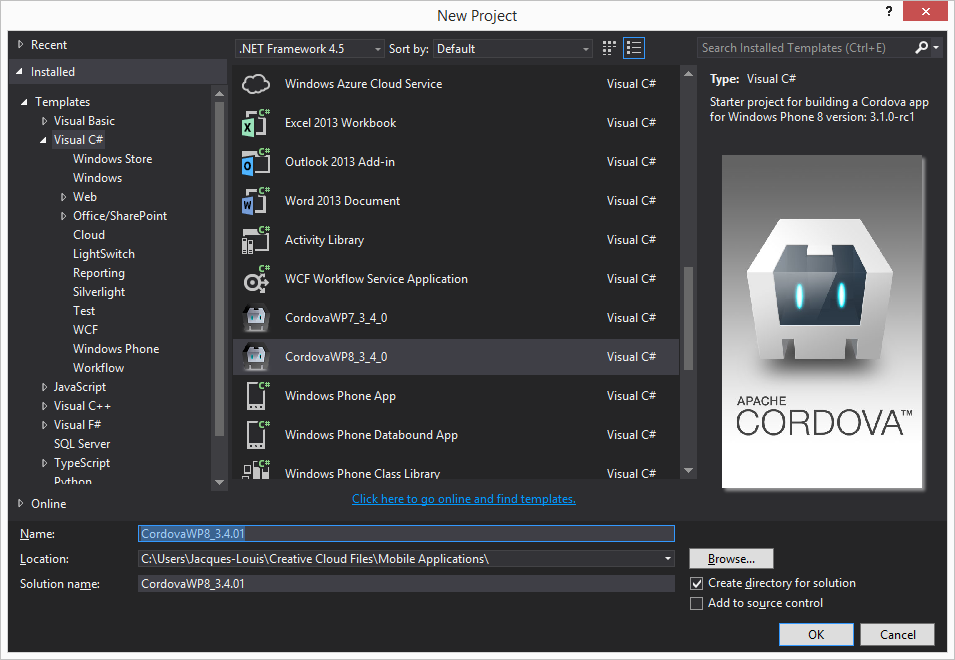Click the template list scrollbar thumb
955x660 pixels.
(688, 318)
